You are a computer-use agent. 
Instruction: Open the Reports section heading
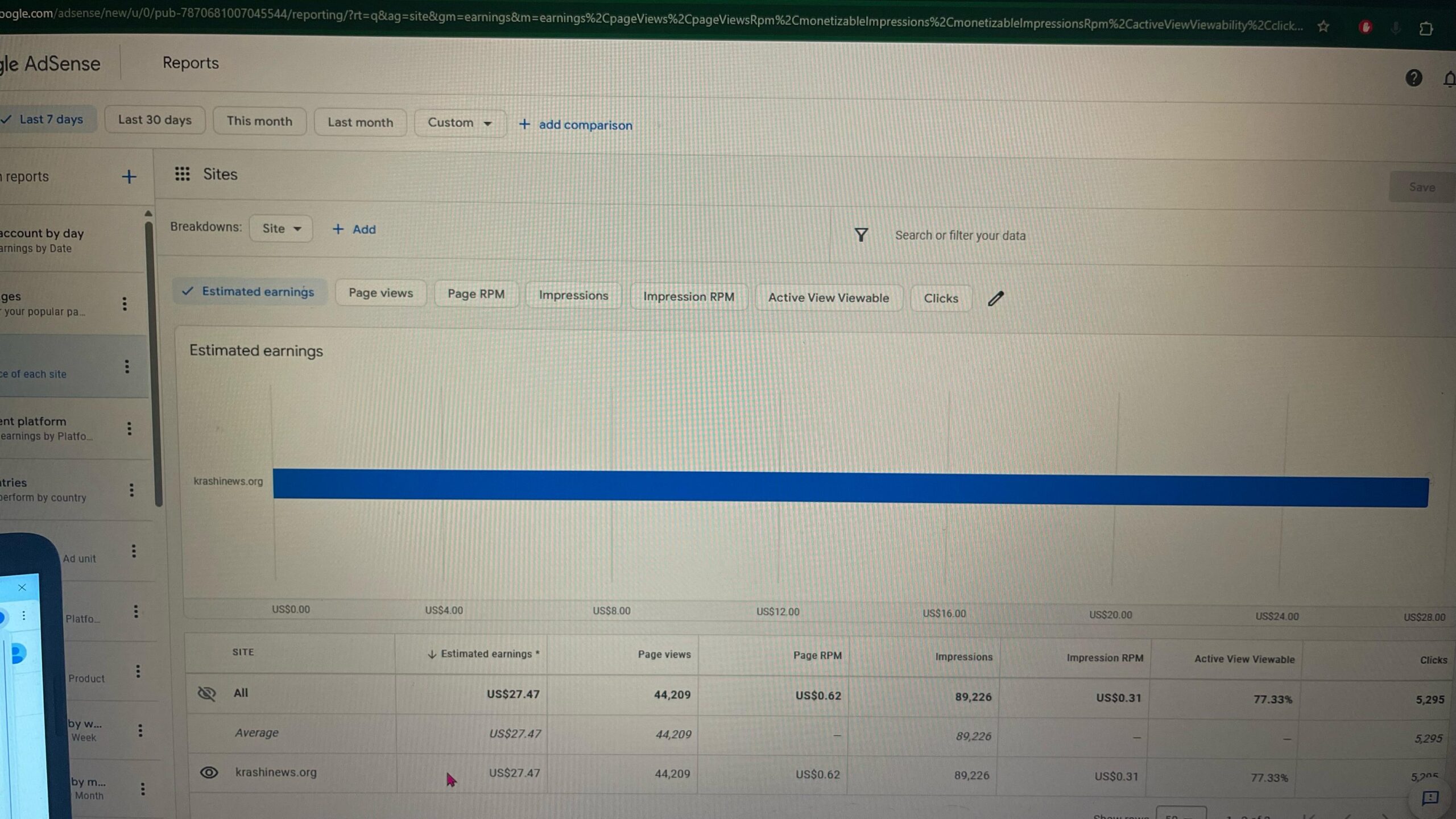(x=191, y=63)
